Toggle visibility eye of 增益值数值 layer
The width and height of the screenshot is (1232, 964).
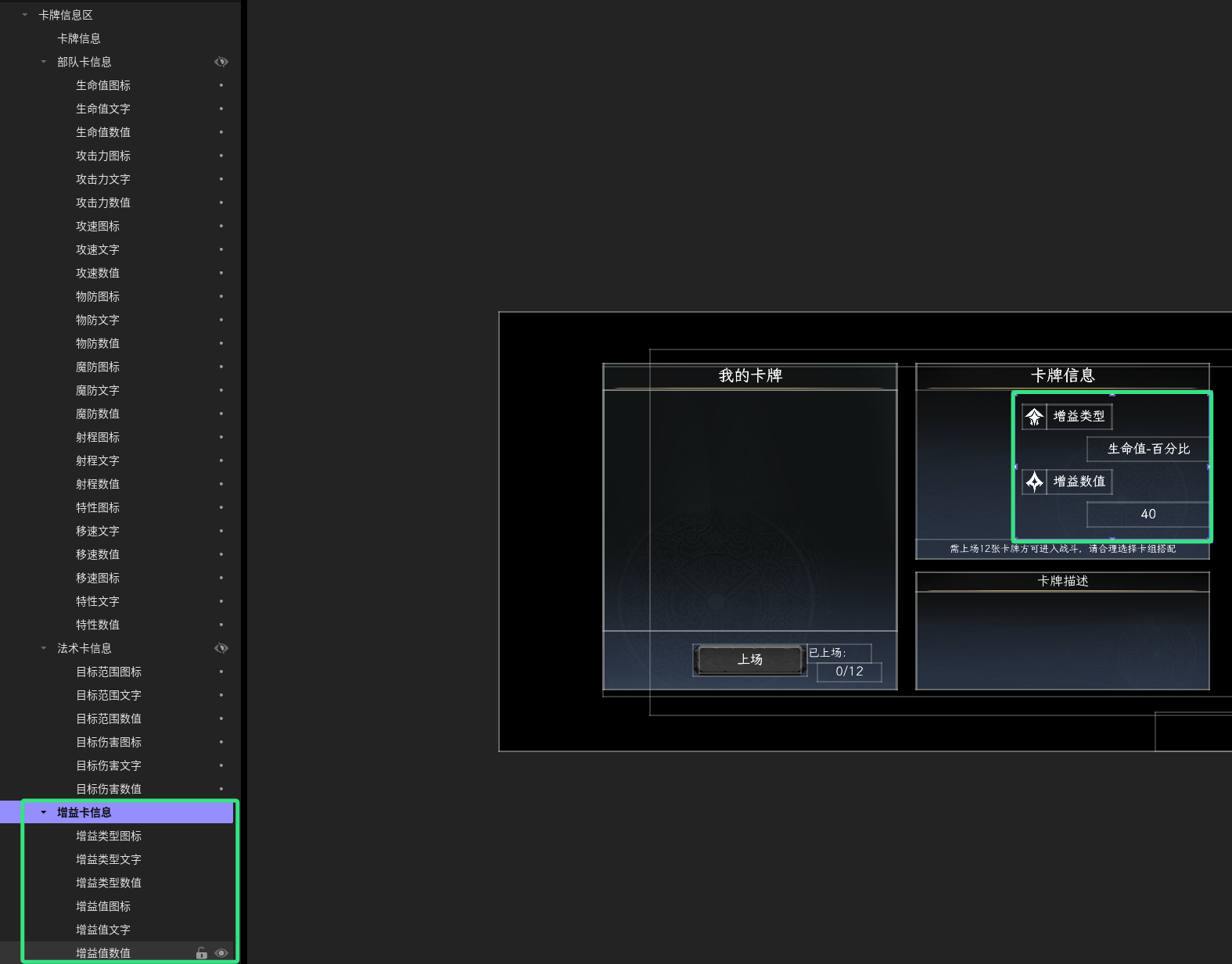pyautogui.click(x=221, y=953)
